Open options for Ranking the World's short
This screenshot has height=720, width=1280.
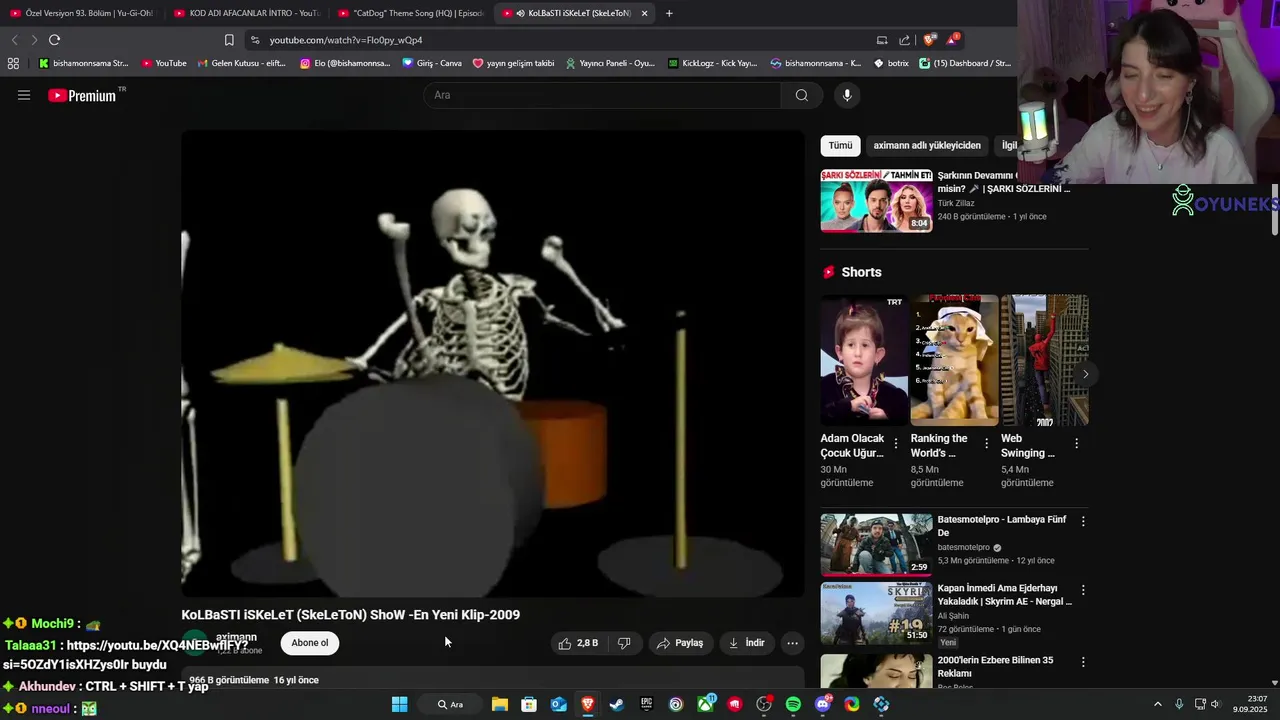tap(986, 443)
